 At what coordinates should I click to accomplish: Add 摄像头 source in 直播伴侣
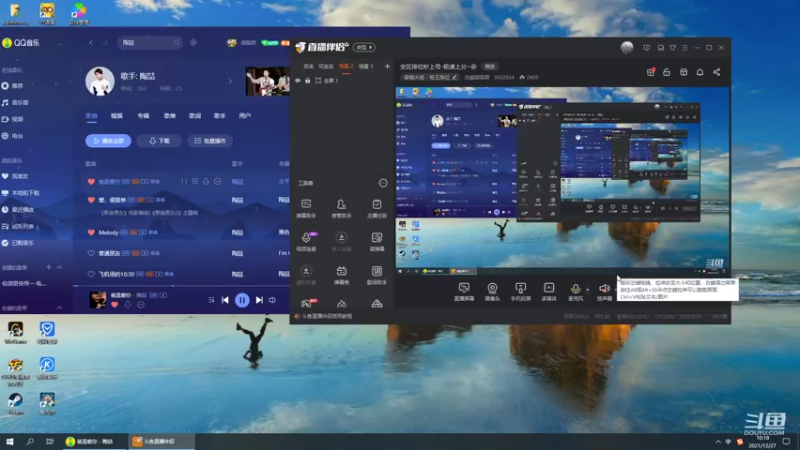click(x=492, y=292)
